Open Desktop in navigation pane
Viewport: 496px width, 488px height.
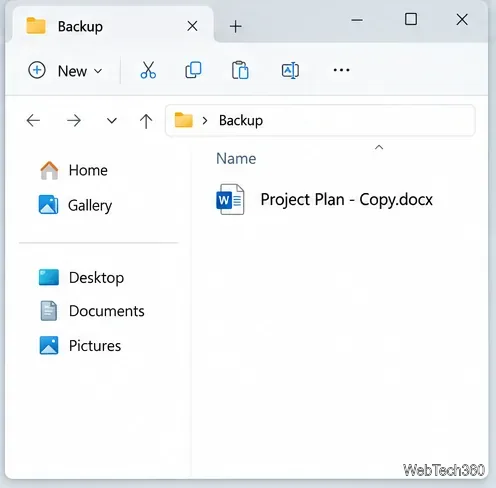[x=81, y=277]
